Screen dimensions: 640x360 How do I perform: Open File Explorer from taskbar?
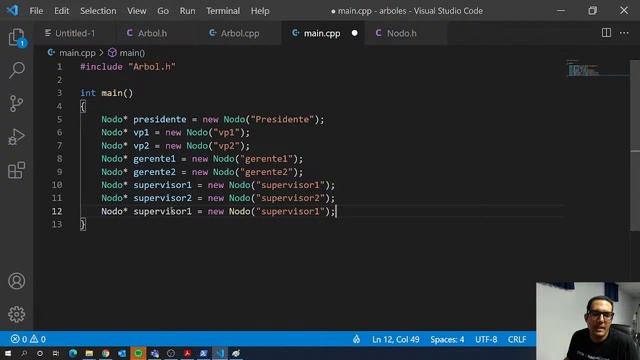click(89, 353)
